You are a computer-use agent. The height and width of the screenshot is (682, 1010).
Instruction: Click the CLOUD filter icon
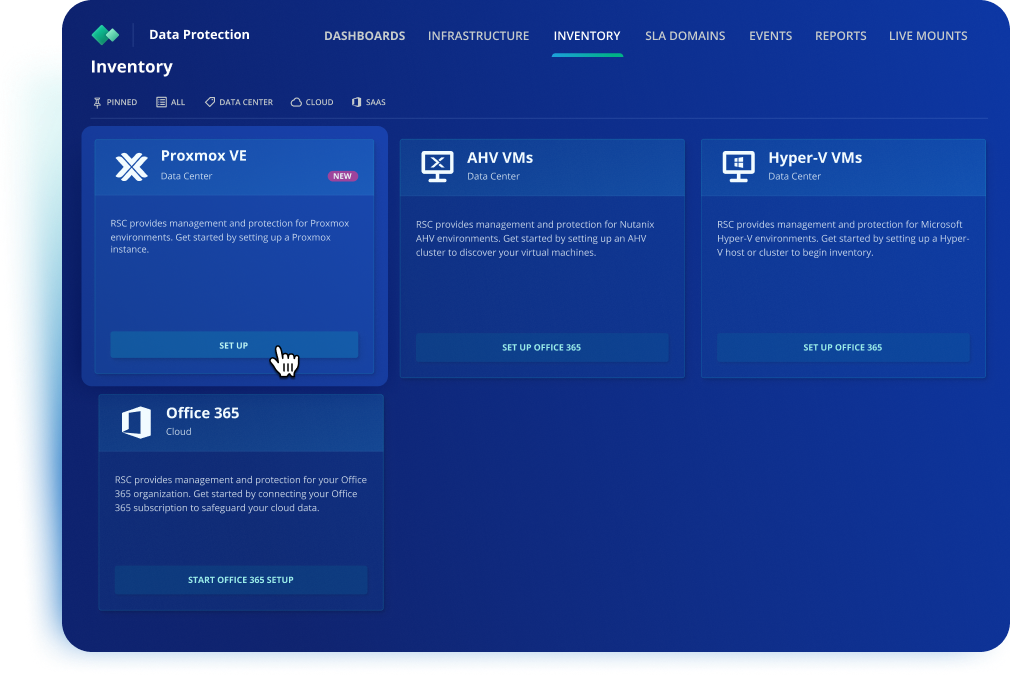[295, 101]
